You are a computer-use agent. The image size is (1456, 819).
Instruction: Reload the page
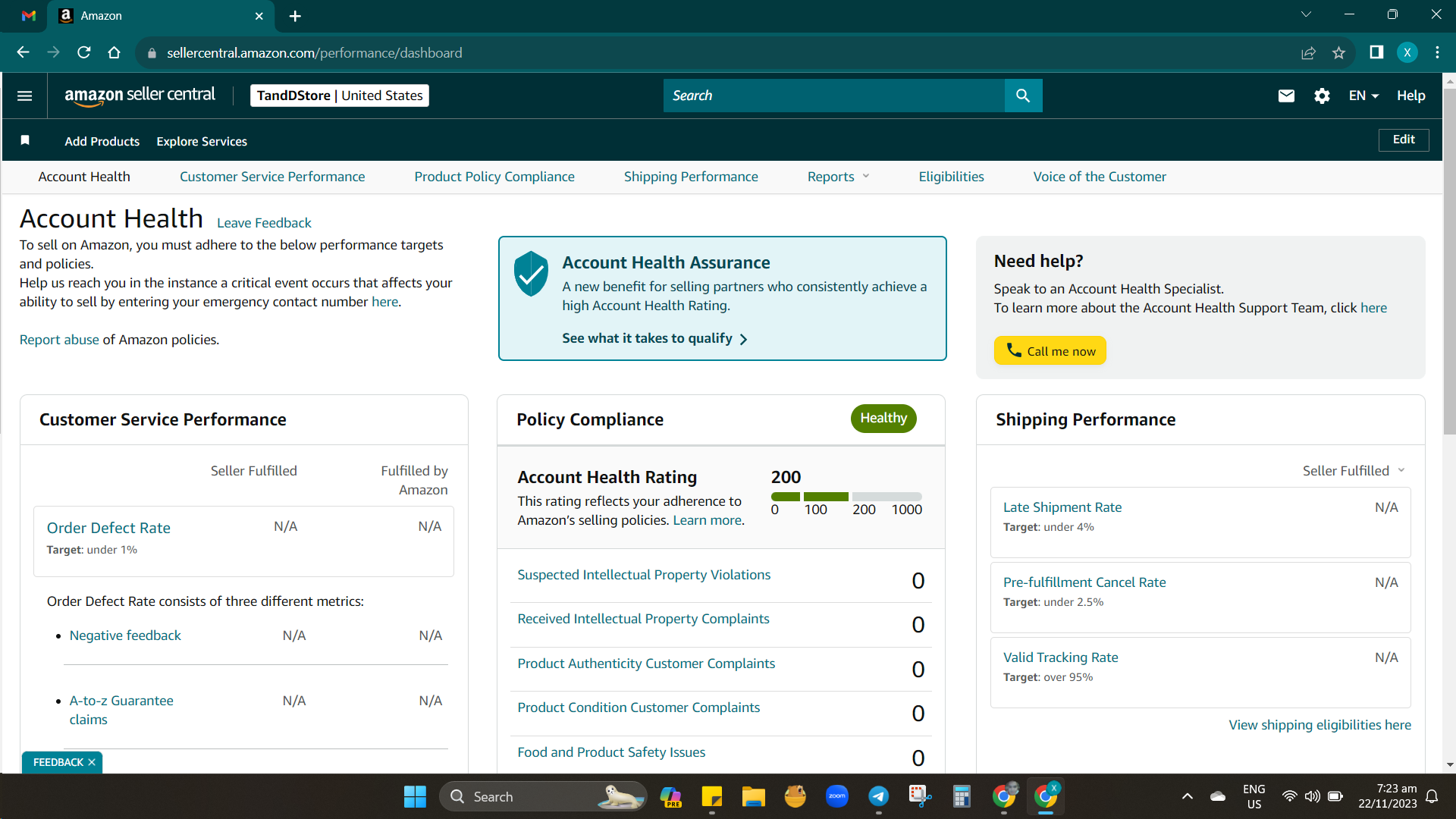click(84, 52)
